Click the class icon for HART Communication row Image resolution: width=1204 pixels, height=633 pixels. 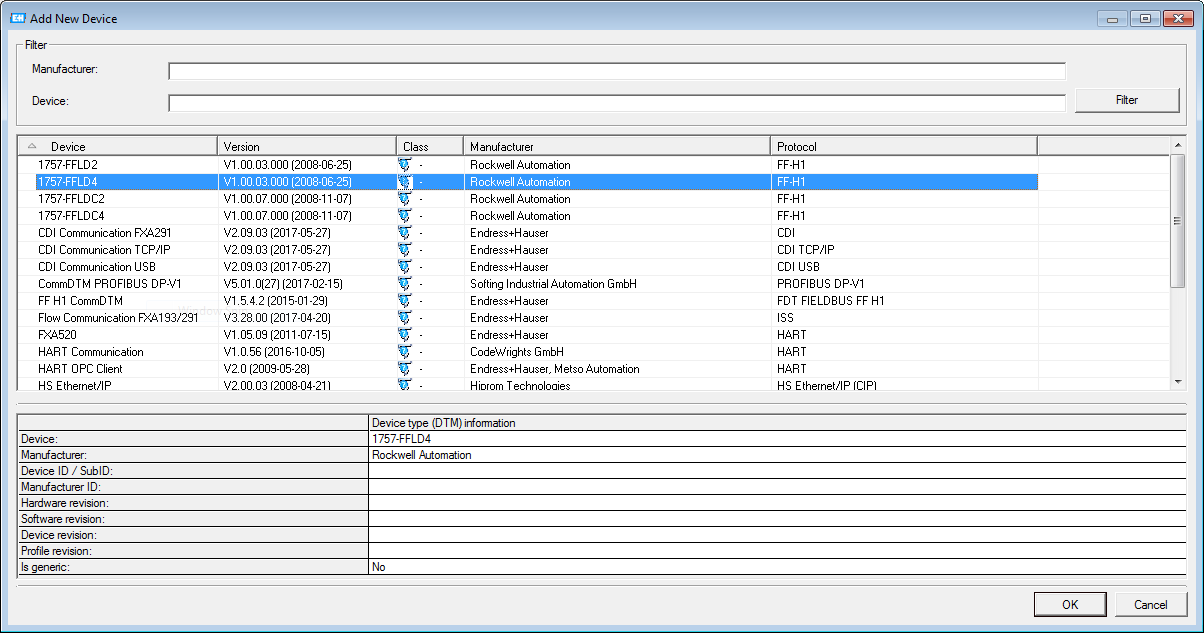(x=405, y=352)
